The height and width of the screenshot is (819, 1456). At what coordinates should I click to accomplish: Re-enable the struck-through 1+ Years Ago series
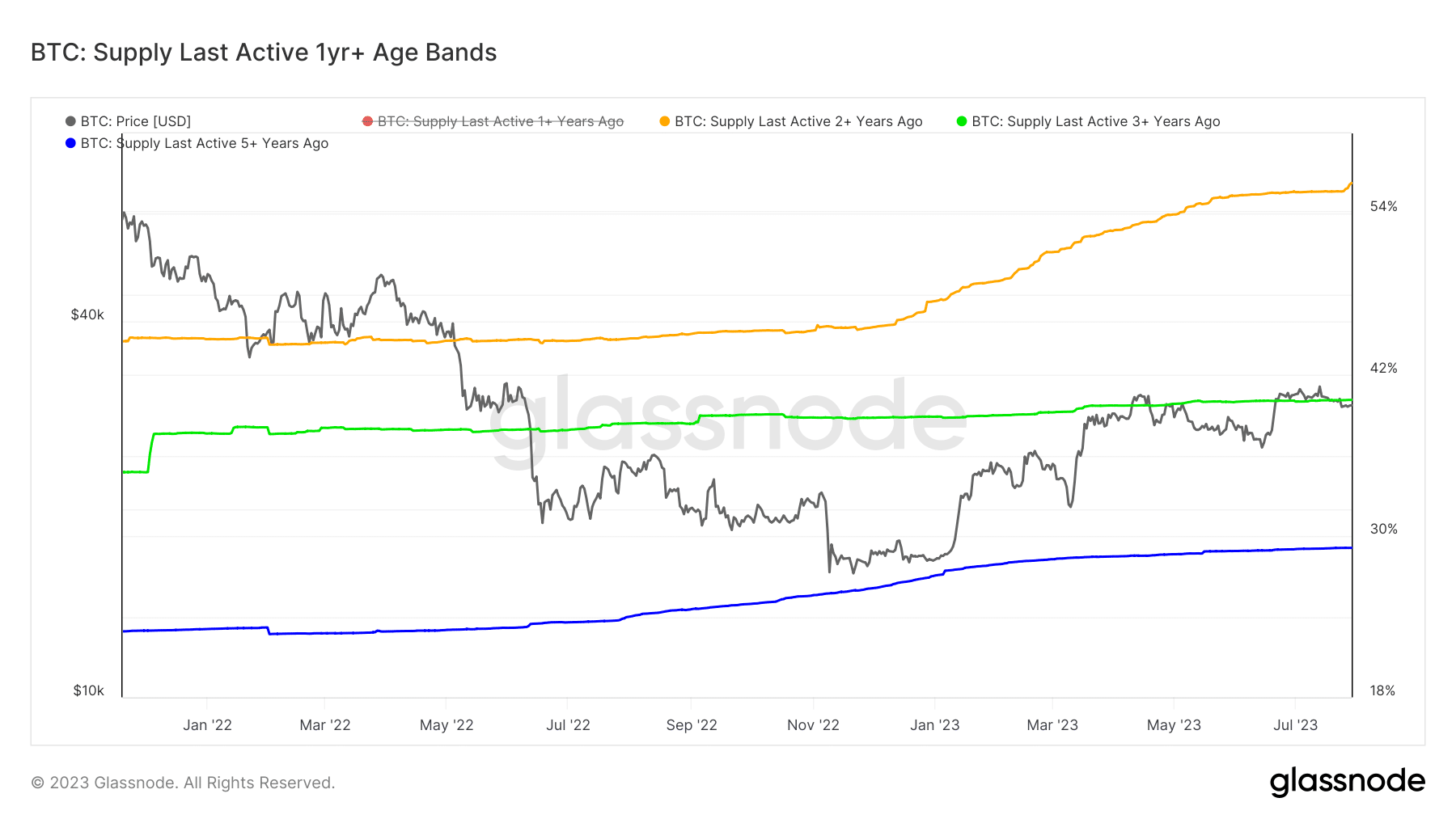(501, 121)
